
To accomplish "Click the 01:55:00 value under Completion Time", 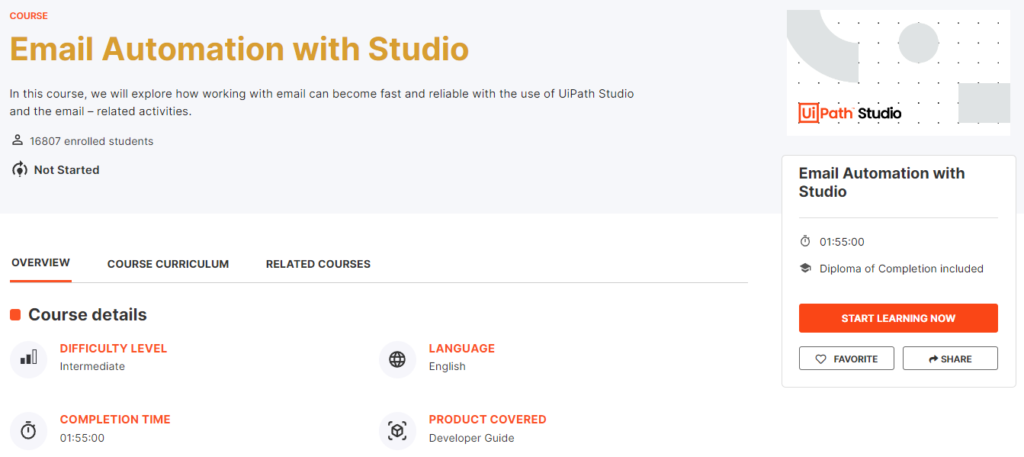I will coord(82,437).
